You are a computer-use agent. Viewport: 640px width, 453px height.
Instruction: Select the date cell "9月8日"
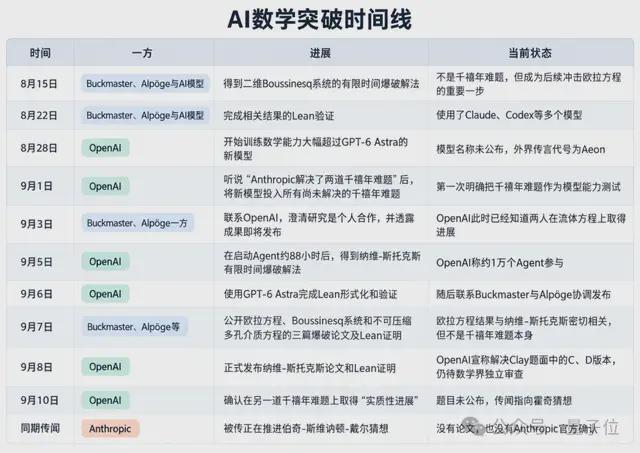point(36,367)
